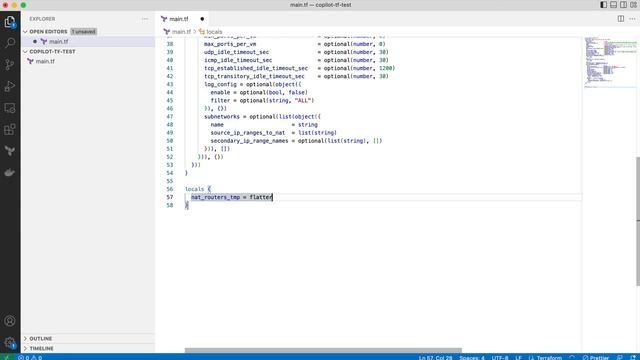Toggle secondary side bar layout icon
This screenshot has width=640, height=360.
[623, 5]
